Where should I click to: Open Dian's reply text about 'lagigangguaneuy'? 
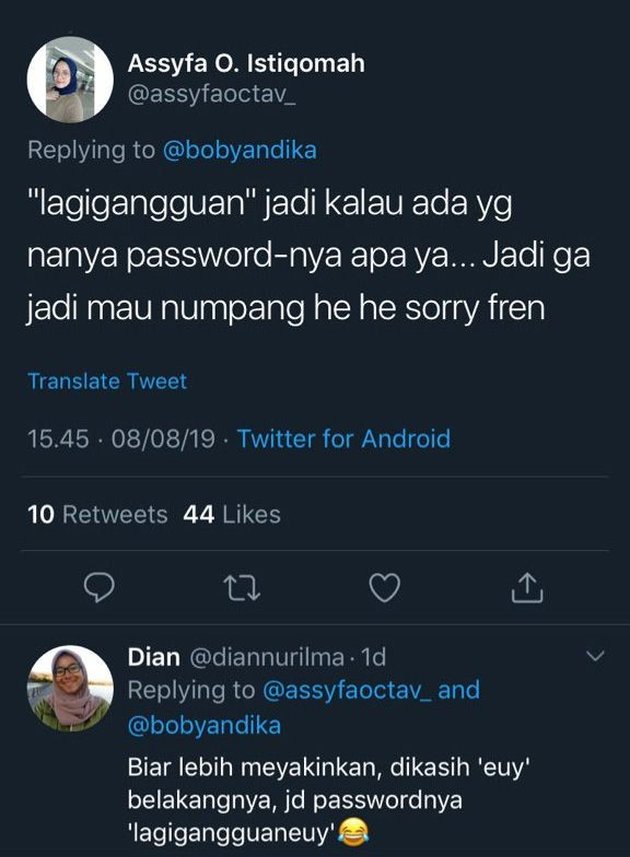(x=329, y=800)
